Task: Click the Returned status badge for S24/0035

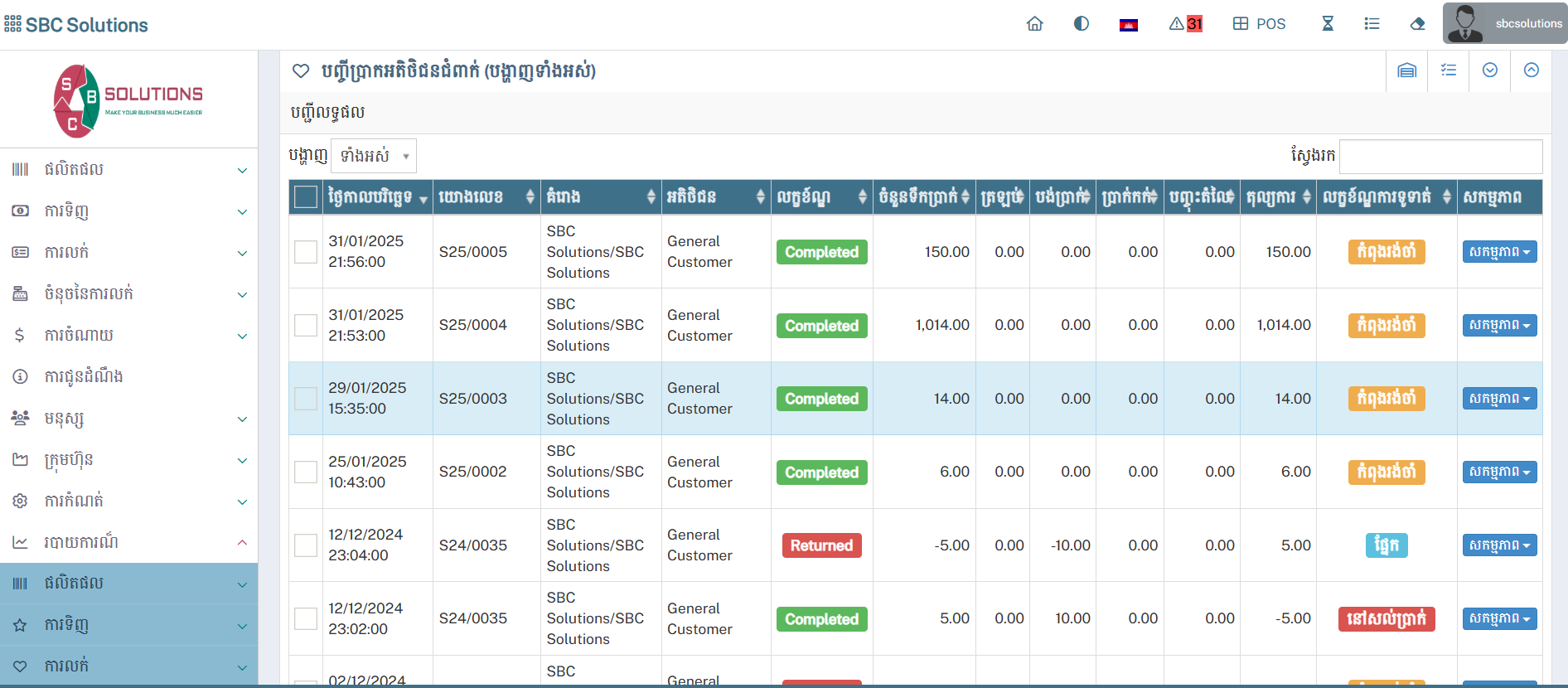Action: click(821, 545)
